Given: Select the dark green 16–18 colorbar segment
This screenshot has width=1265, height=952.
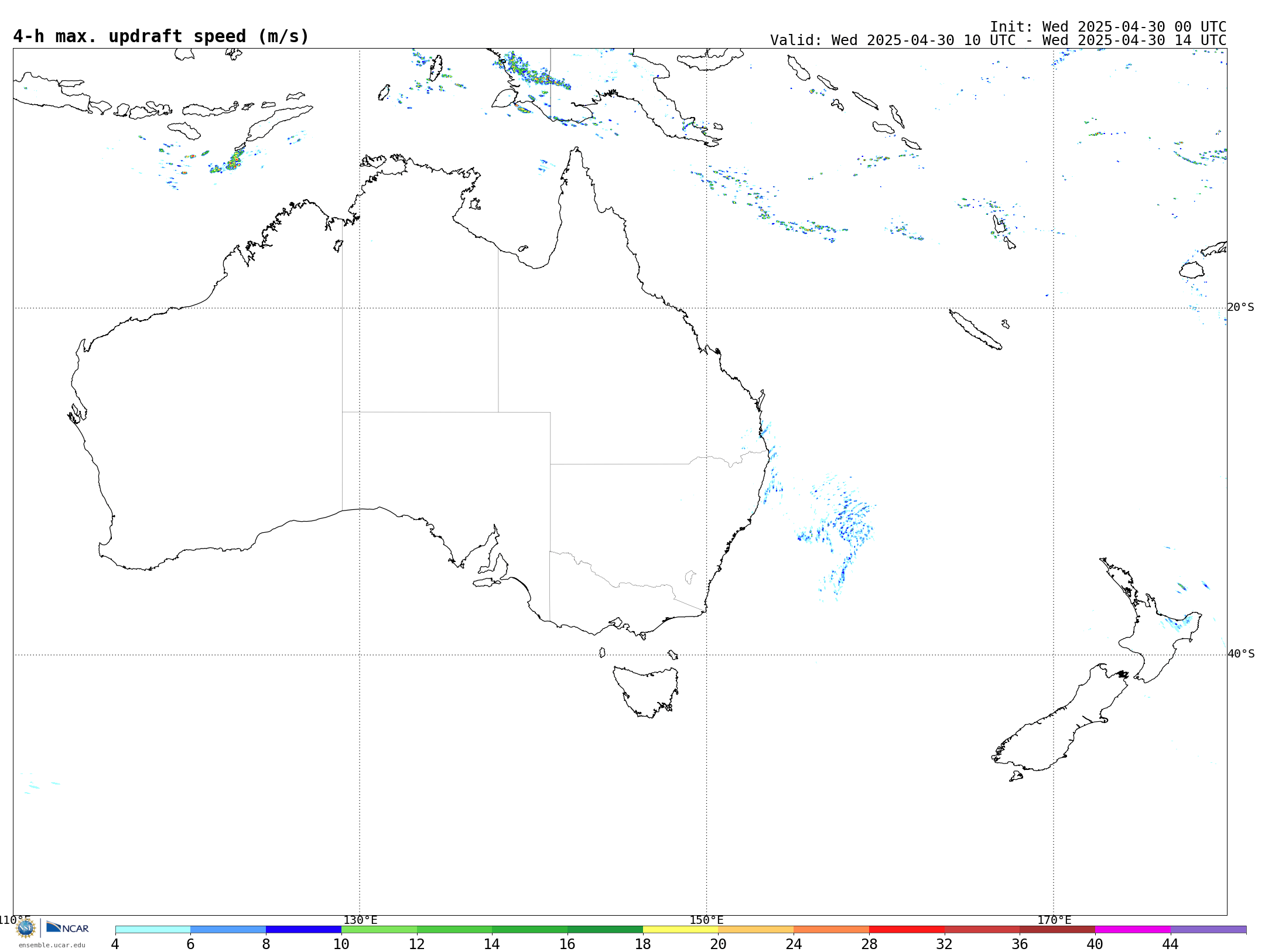Looking at the screenshot, I should pos(605,930).
